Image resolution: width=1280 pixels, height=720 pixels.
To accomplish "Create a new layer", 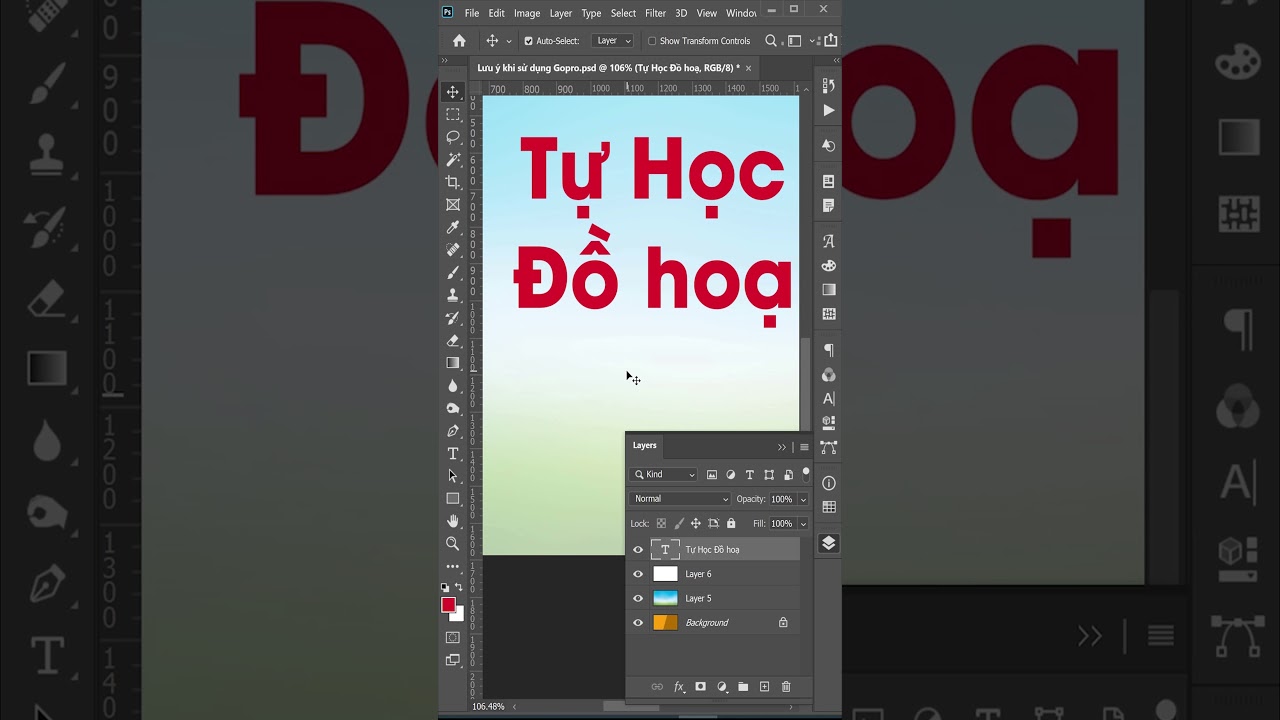I will pos(765,687).
